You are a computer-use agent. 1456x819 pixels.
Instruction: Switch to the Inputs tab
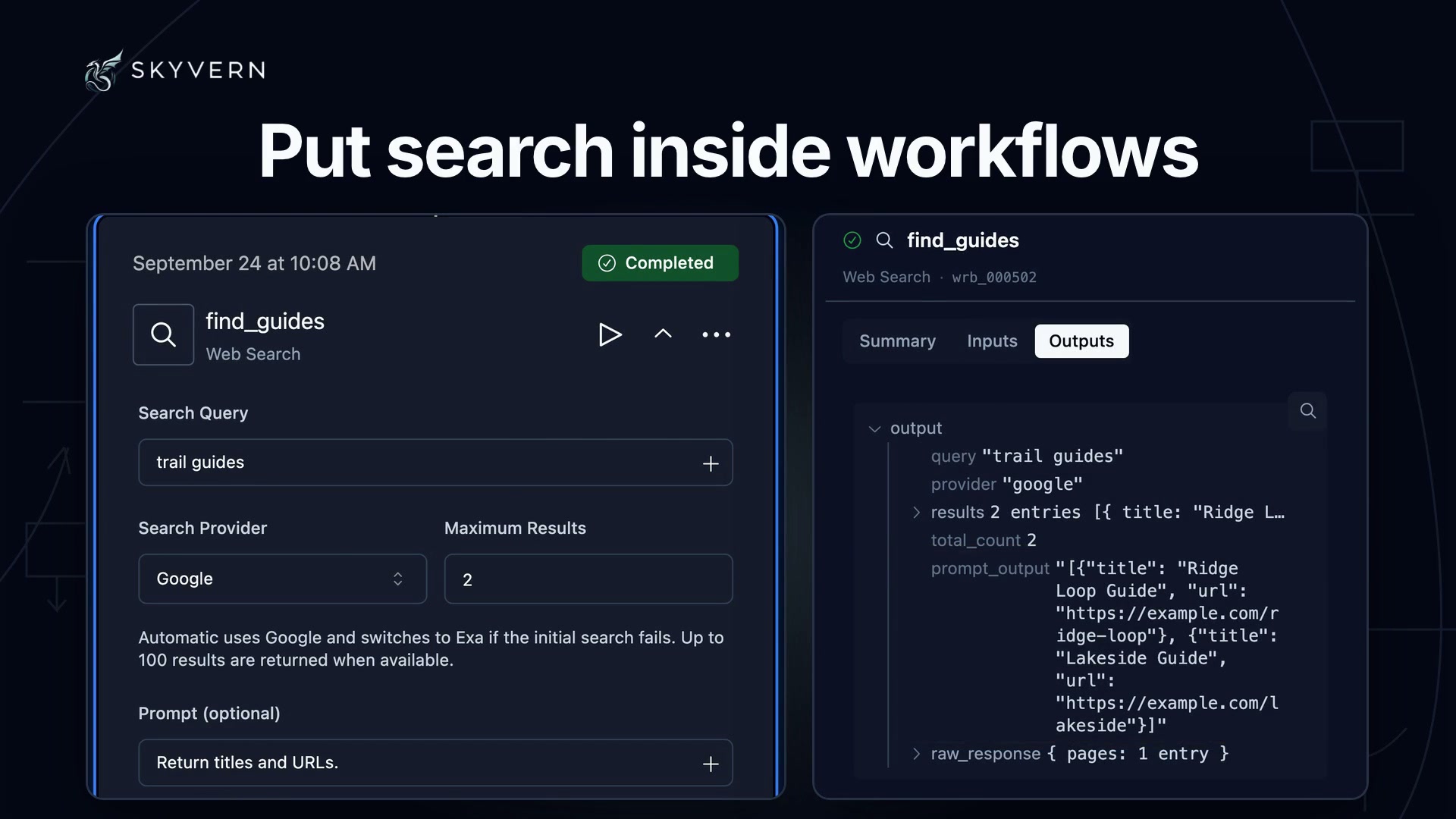(x=992, y=341)
